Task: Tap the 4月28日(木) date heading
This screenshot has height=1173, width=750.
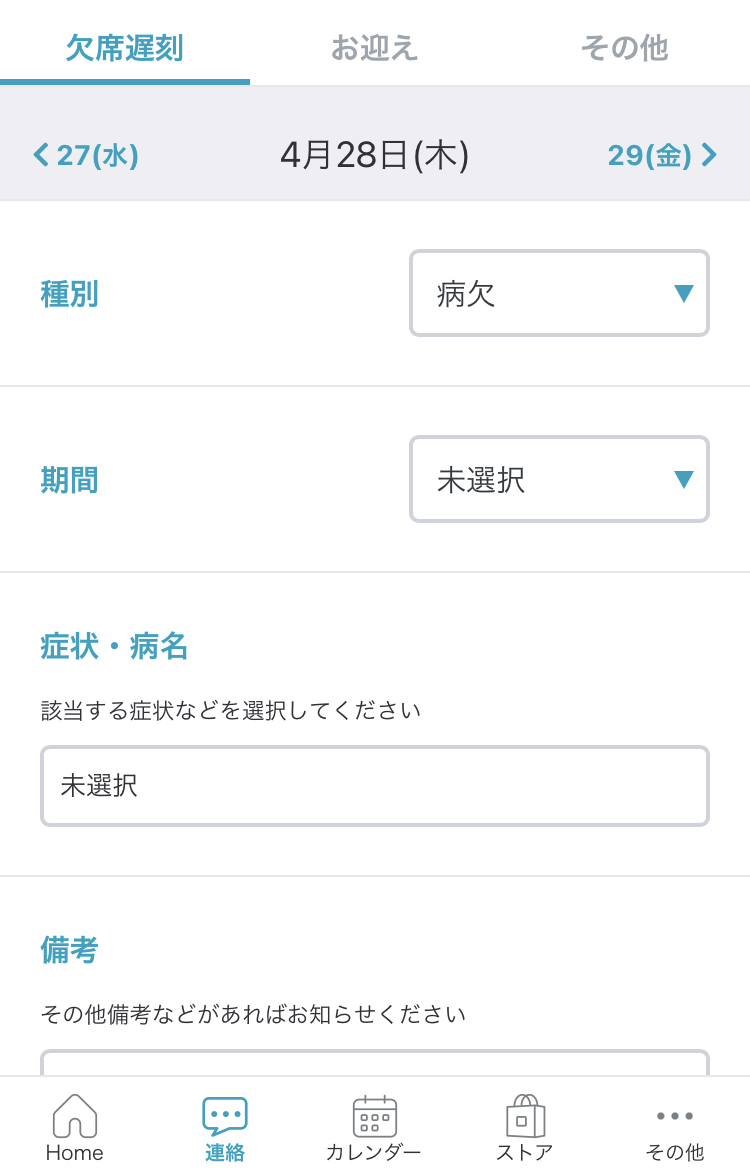Action: pos(375,156)
